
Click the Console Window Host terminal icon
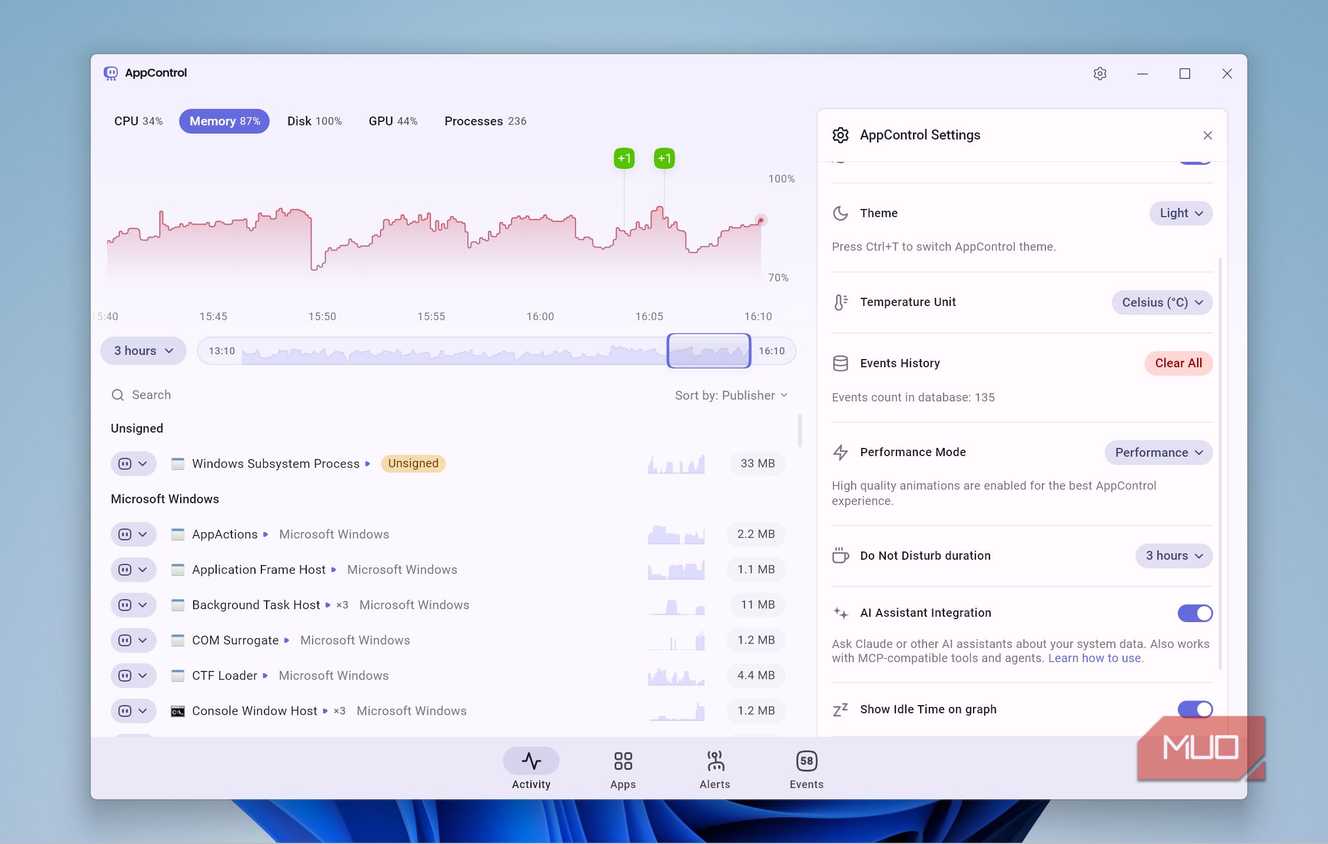click(178, 711)
